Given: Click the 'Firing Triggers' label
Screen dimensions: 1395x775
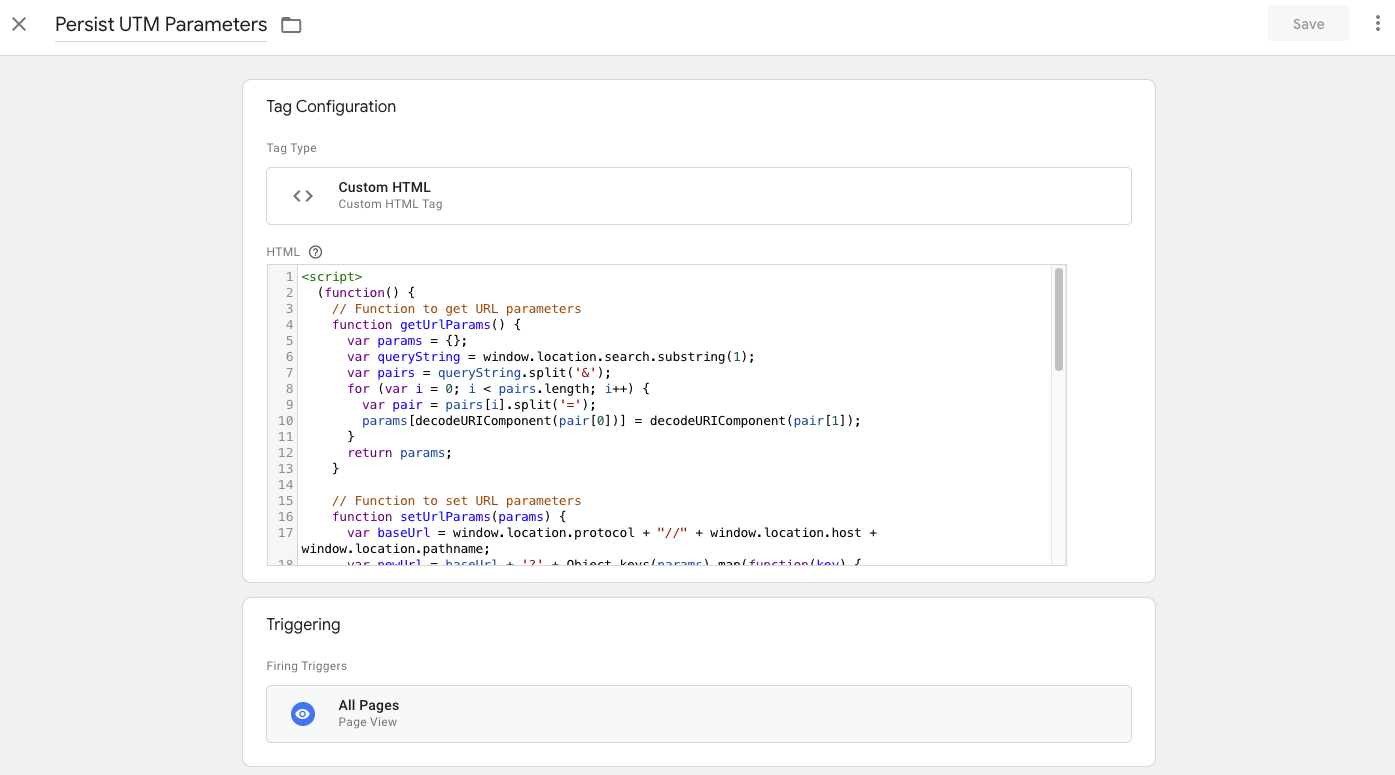Looking at the screenshot, I should click(306, 666).
